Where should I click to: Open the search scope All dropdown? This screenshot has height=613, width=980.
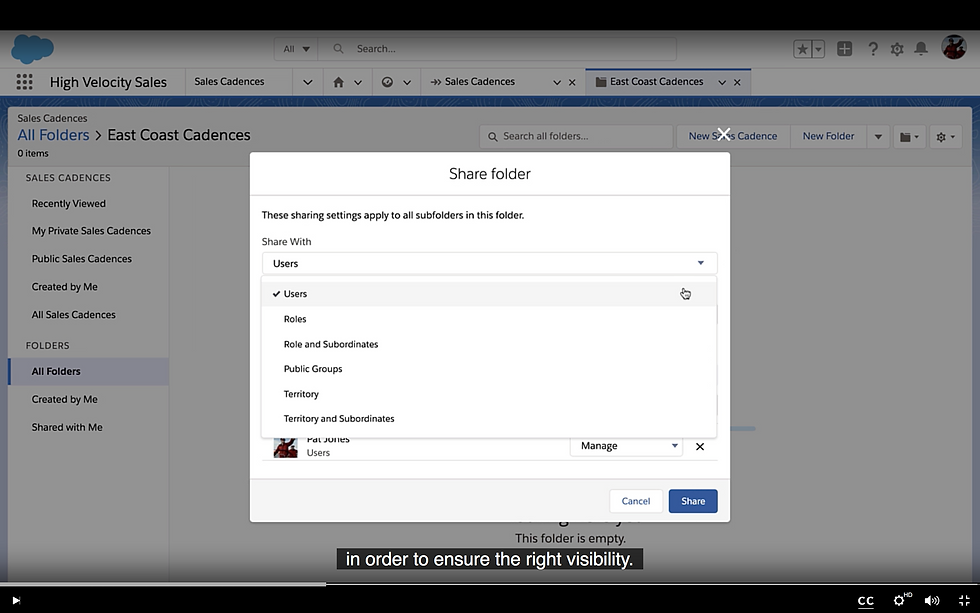[296, 49]
